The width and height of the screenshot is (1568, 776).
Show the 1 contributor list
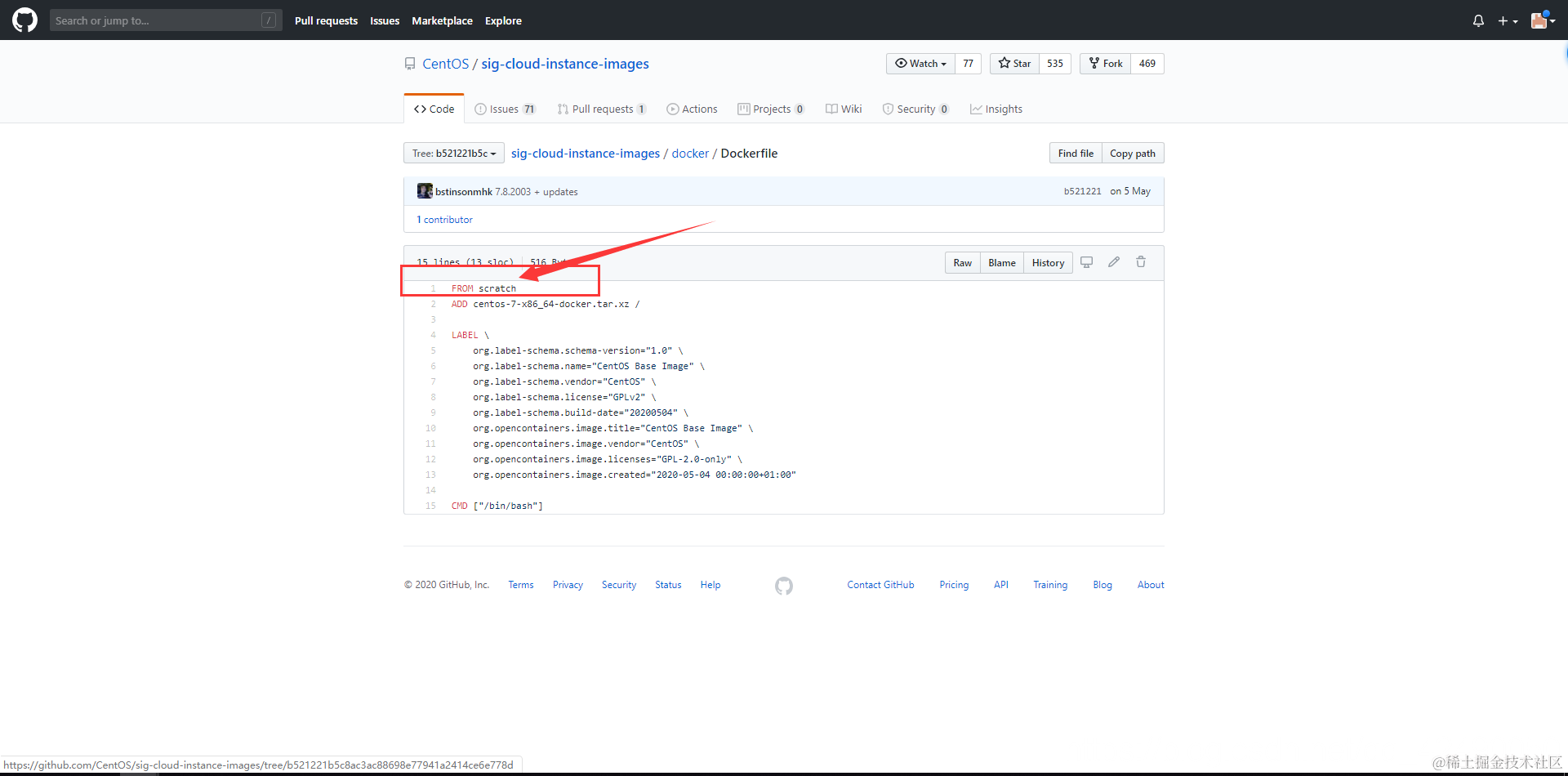pos(444,220)
